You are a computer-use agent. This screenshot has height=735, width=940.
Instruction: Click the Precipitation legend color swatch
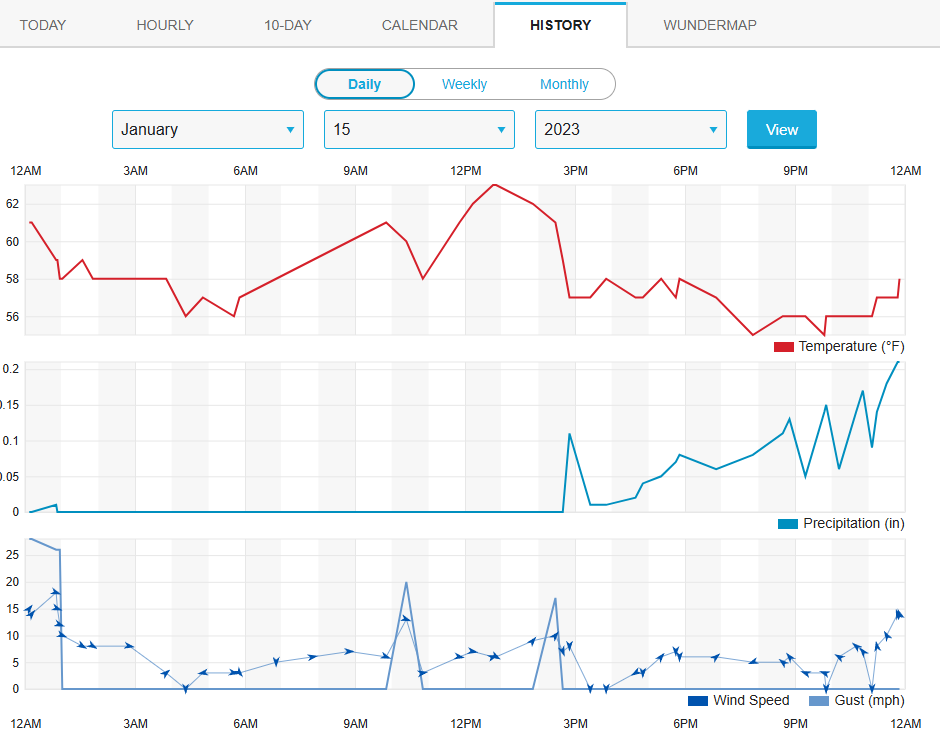tap(787, 524)
